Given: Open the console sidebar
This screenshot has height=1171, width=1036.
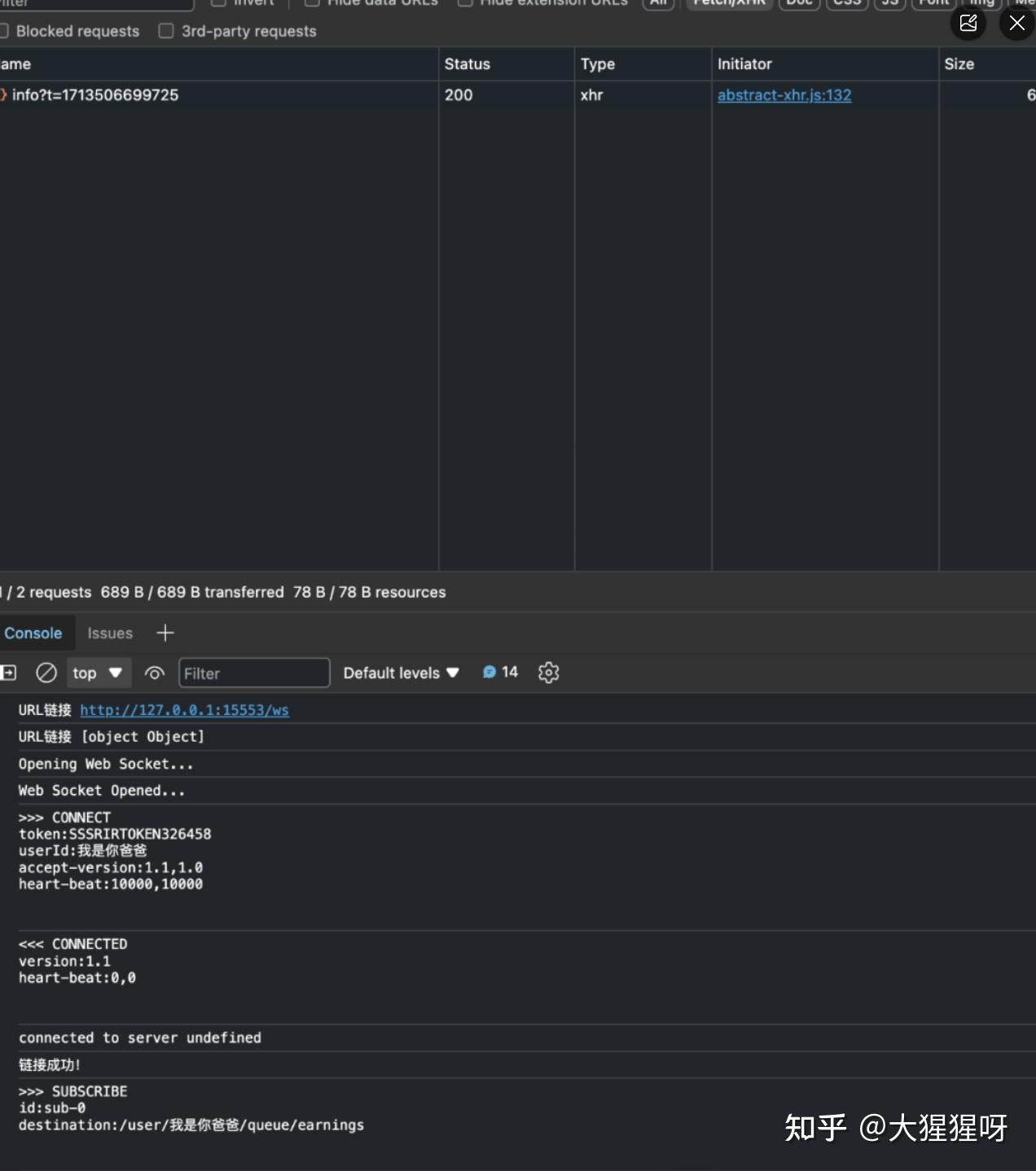Looking at the screenshot, I should coord(8,673).
